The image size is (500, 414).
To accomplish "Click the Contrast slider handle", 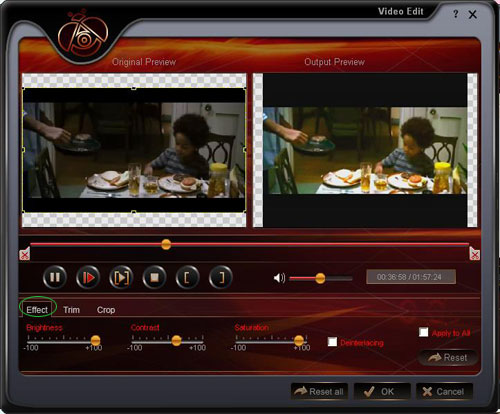I will pyautogui.click(x=176, y=341).
